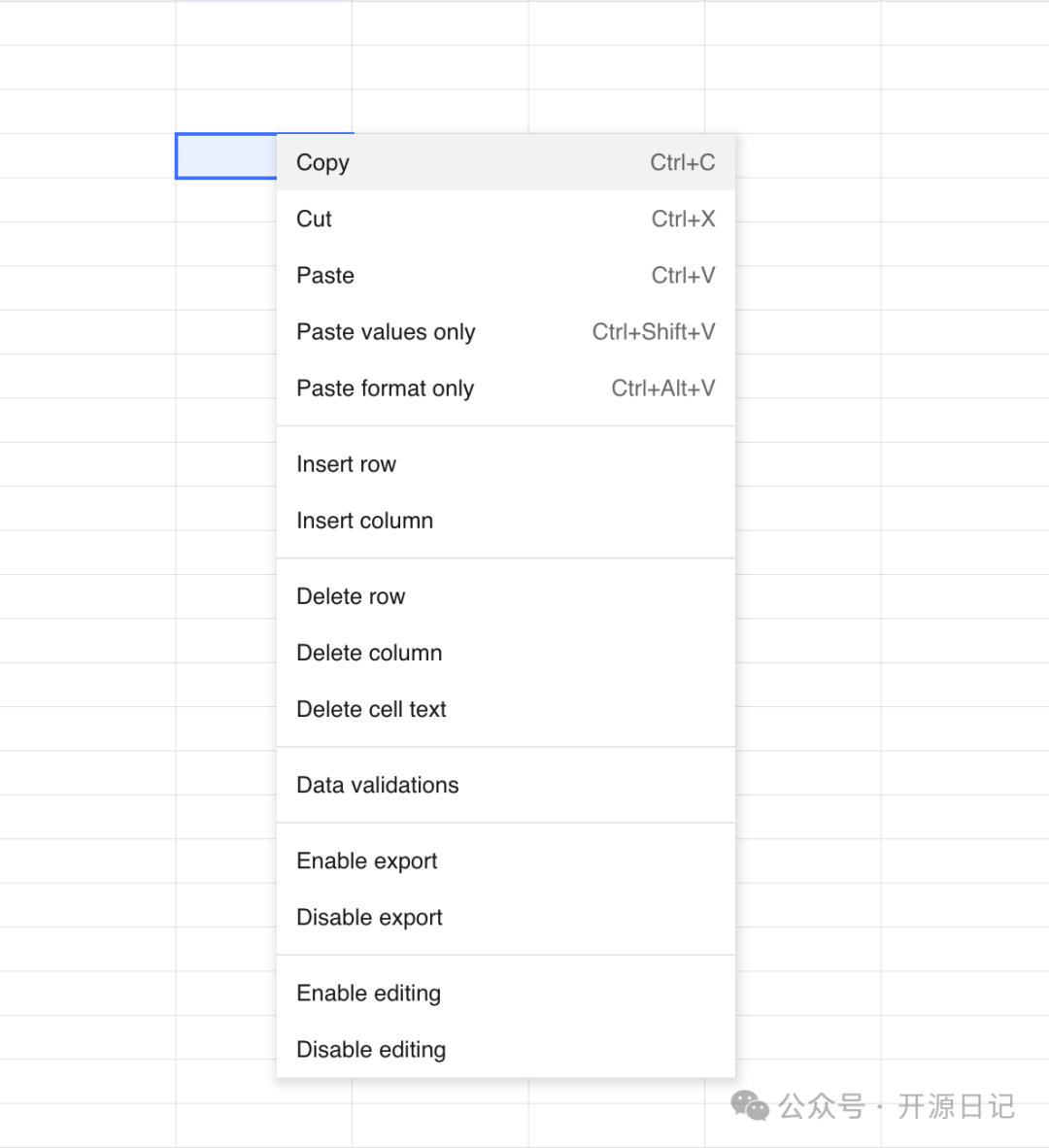Open Data validations
The width and height of the screenshot is (1049, 1148).
click(377, 785)
